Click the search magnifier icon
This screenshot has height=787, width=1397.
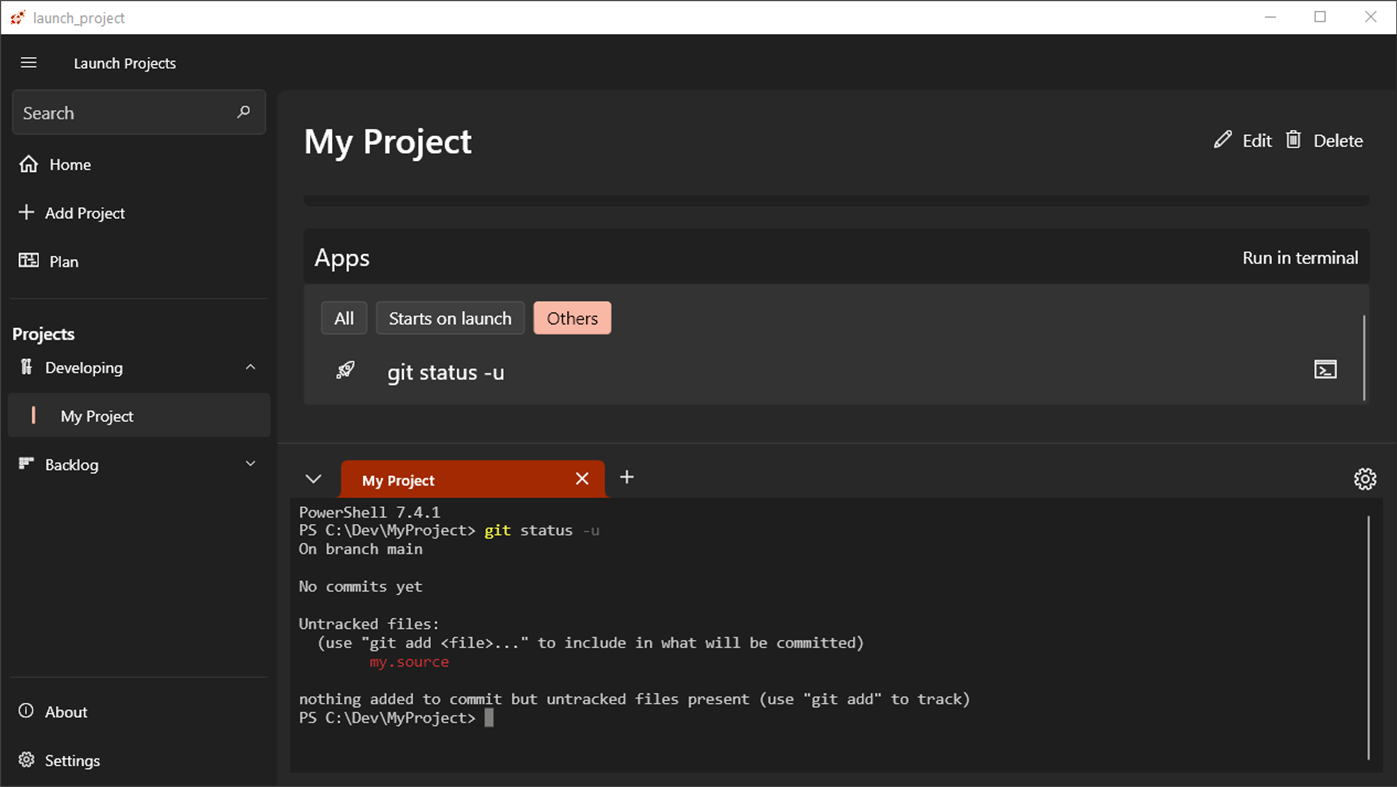[x=243, y=113]
